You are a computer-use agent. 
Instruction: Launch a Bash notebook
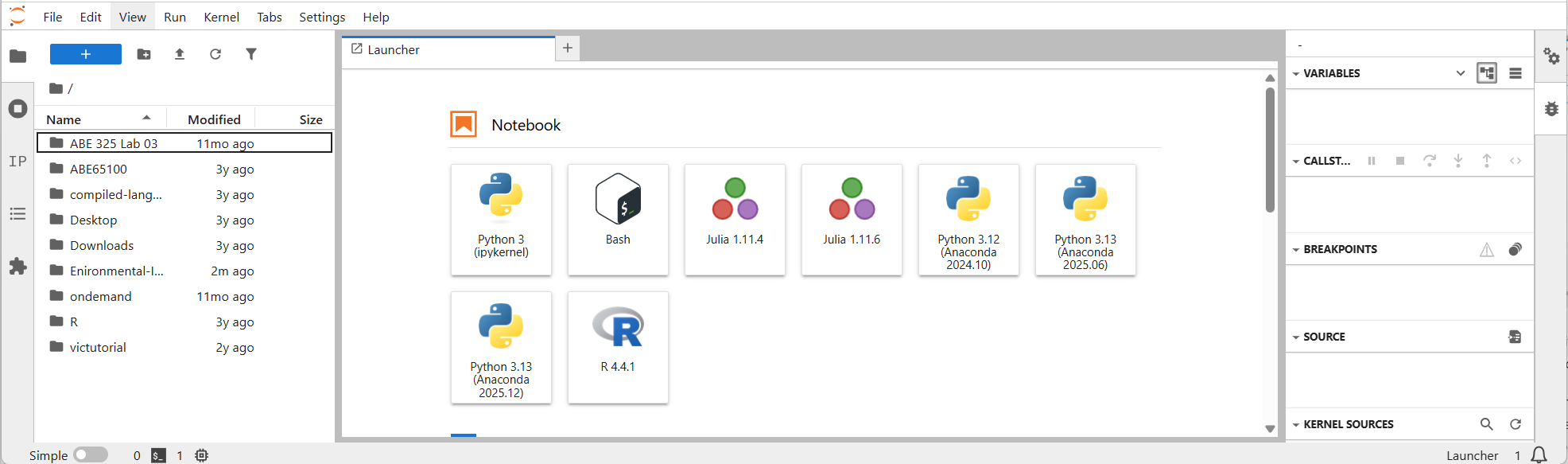[x=618, y=220]
